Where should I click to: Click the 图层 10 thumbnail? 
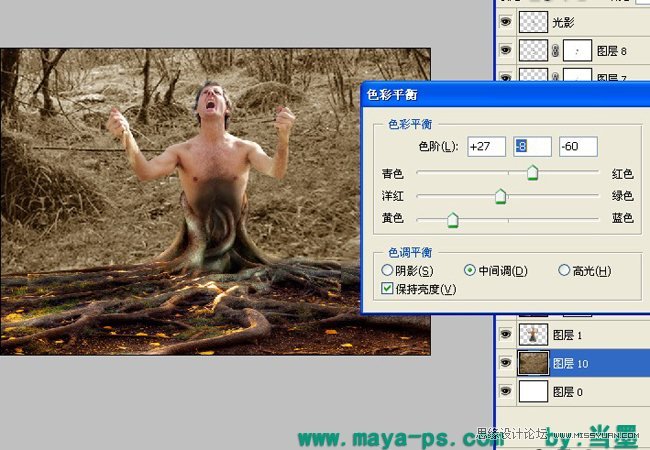(x=534, y=363)
